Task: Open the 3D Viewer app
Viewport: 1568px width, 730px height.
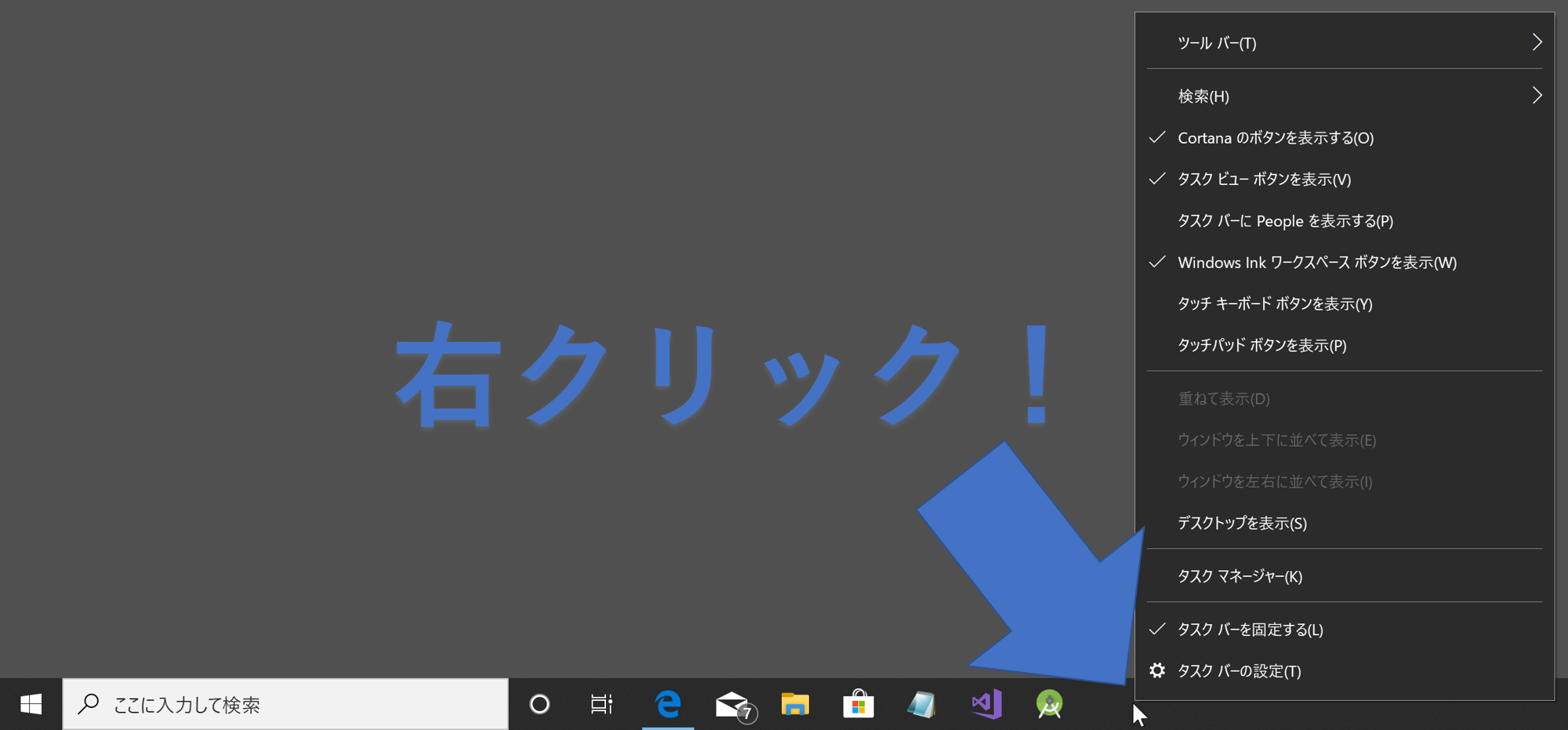Action: pyautogui.click(x=922, y=704)
